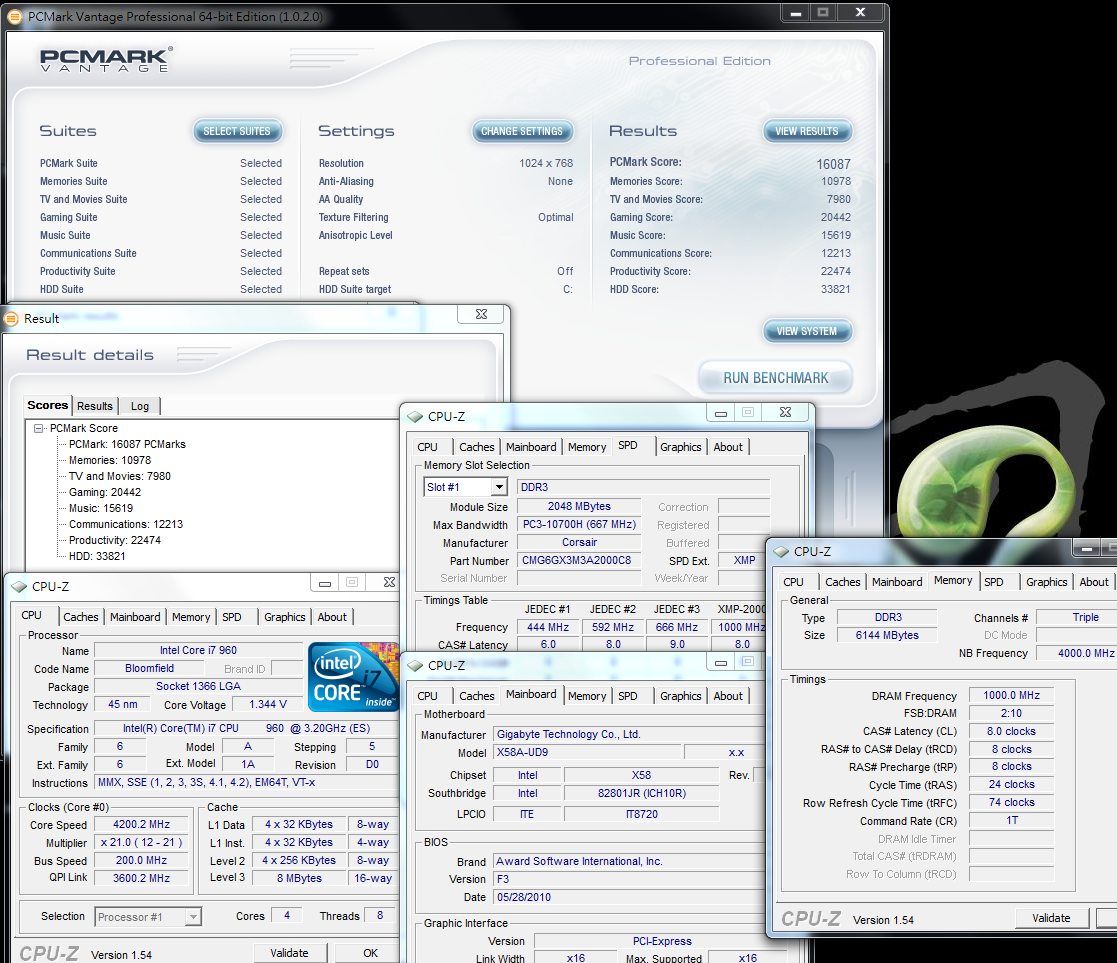This screenshot has width=1117, height=963.
Task: Click the PCMark Vantage title bar icon
Action: 14,17
